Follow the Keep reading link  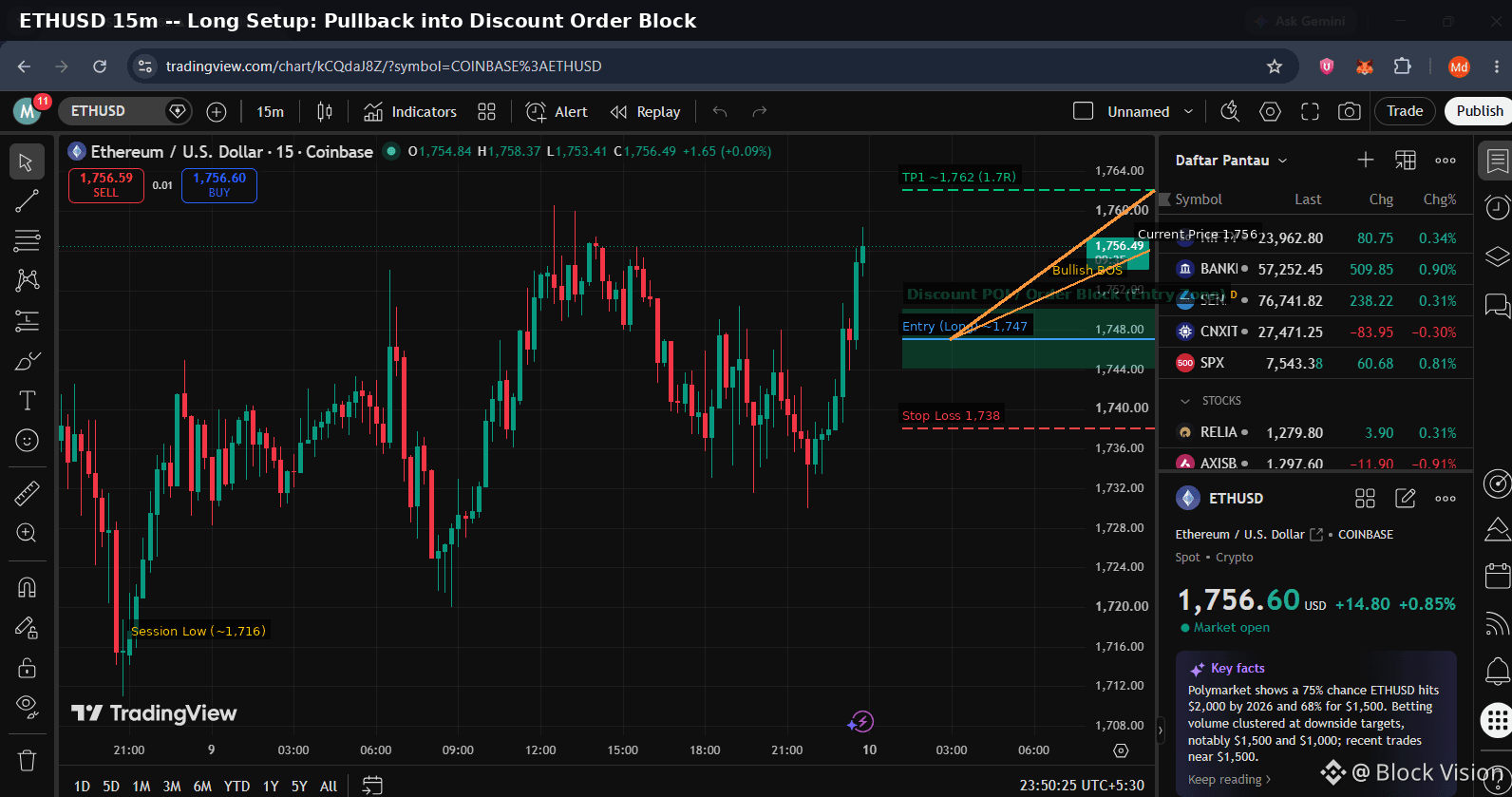coord(1229,780)
